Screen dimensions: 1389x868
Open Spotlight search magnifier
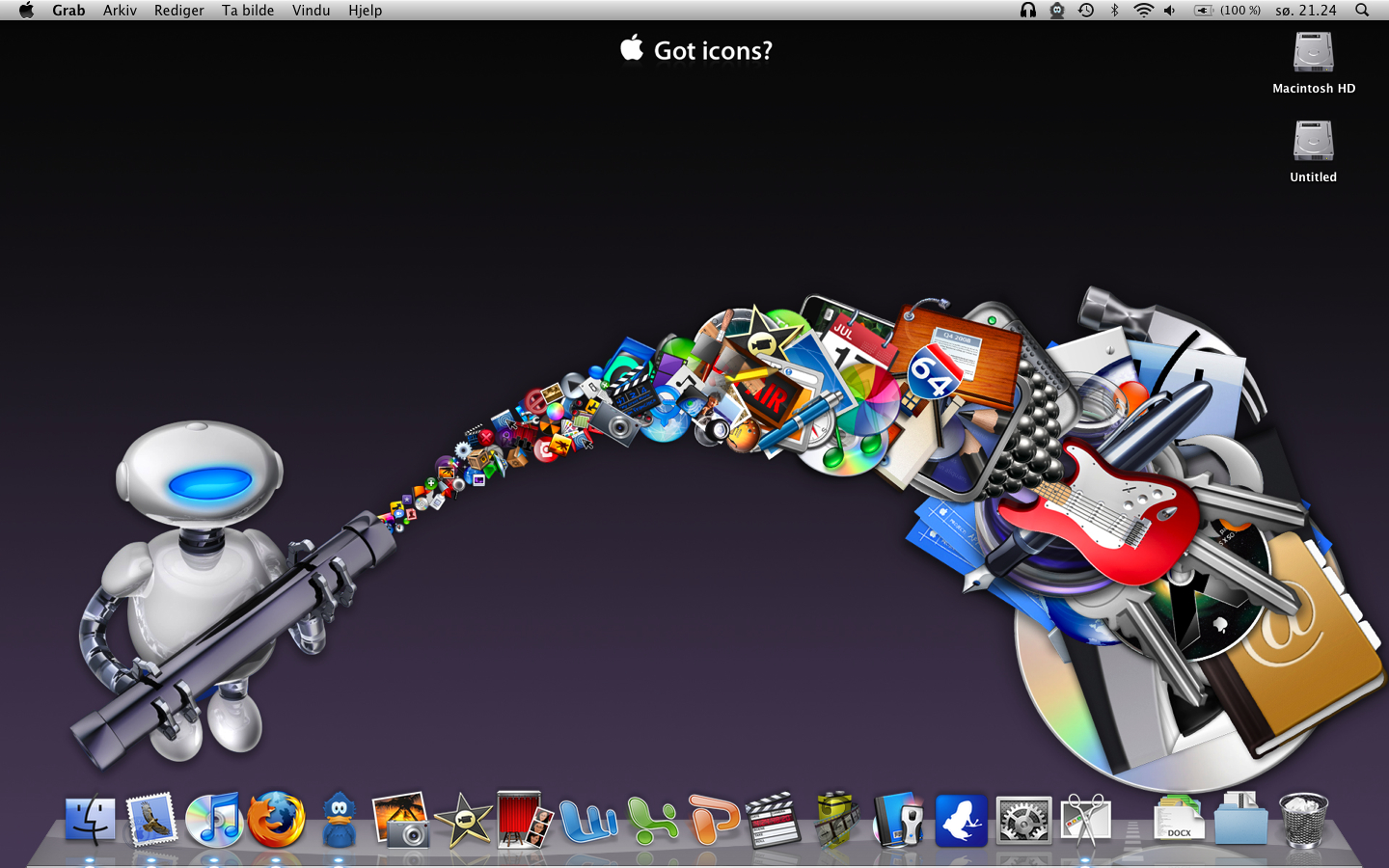(x=1362, y=10)
